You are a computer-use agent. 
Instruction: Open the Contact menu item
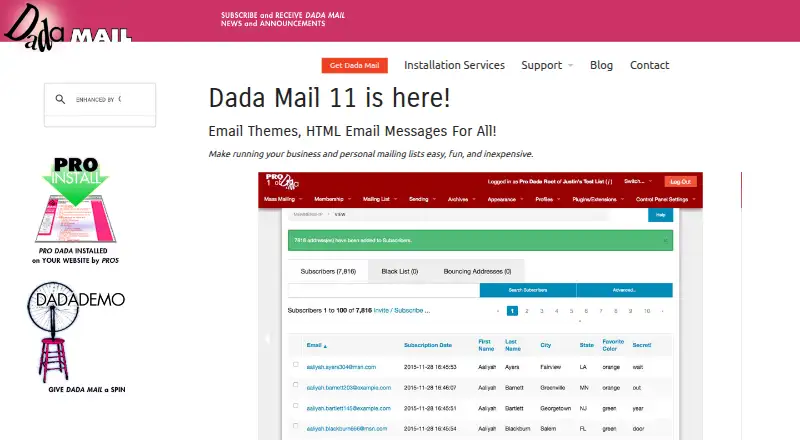coord(649,65)
